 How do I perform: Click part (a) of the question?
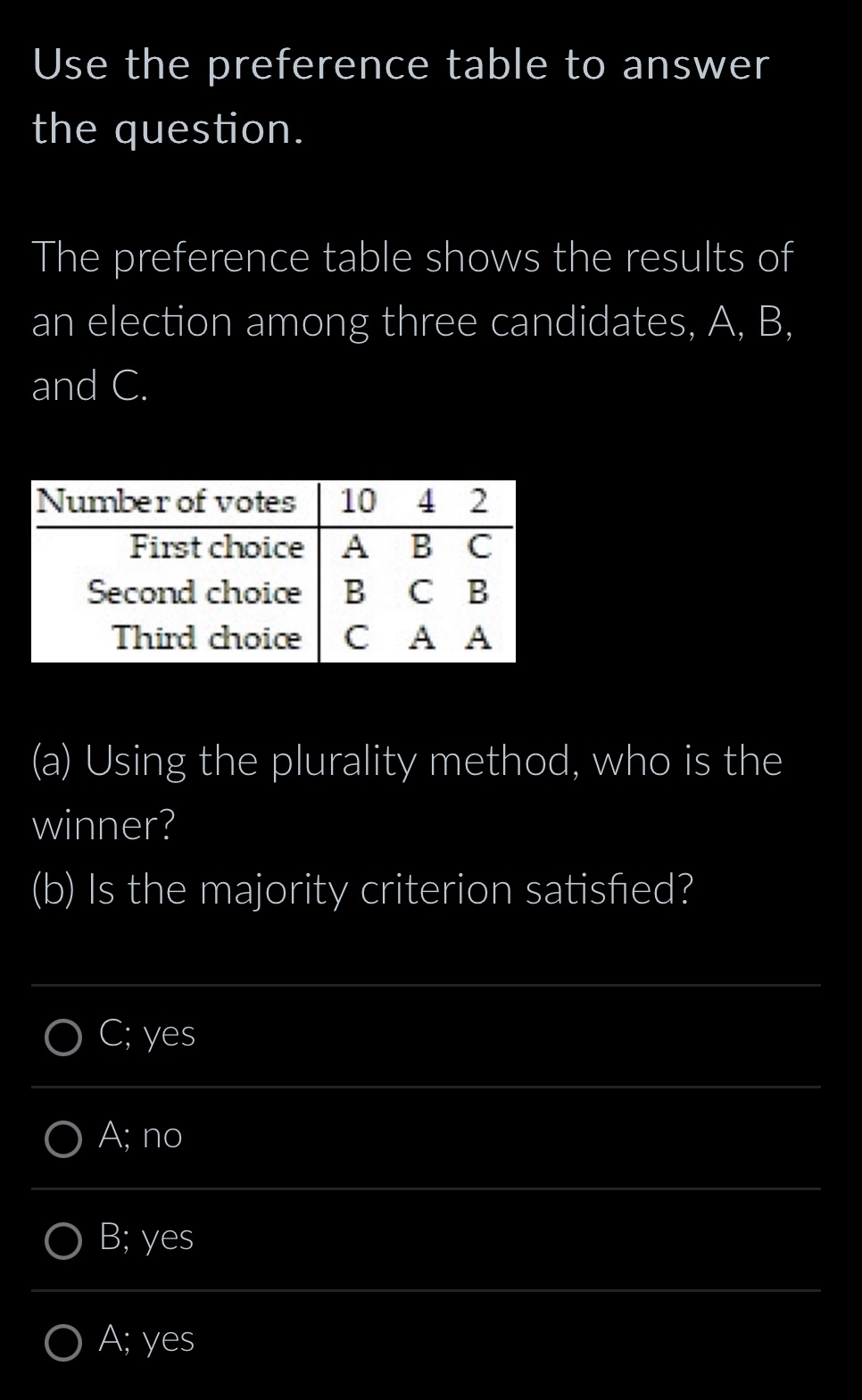pyautogui.click(x=406, y=792)
